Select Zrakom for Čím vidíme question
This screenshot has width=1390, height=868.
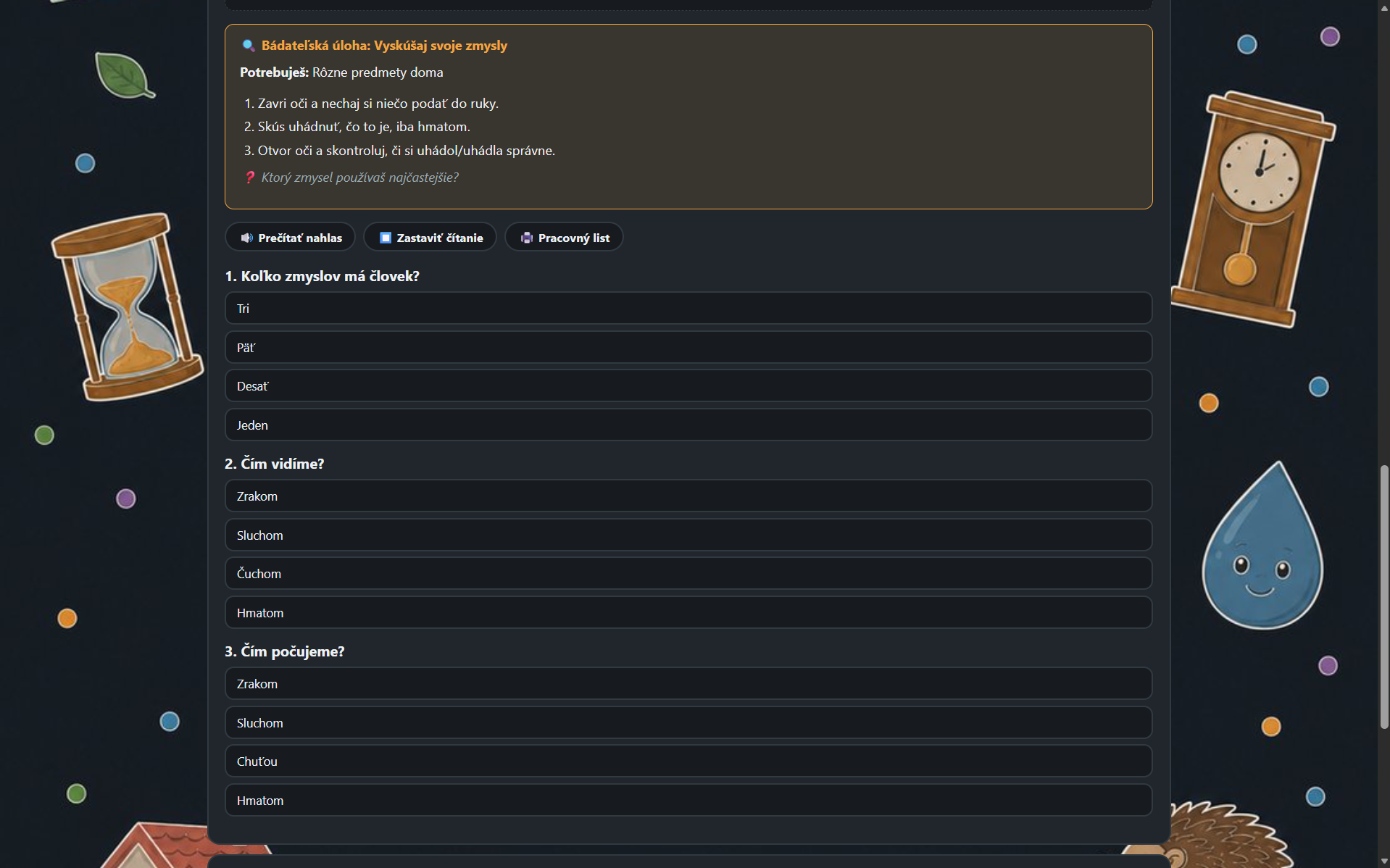[x=688, y=496]
